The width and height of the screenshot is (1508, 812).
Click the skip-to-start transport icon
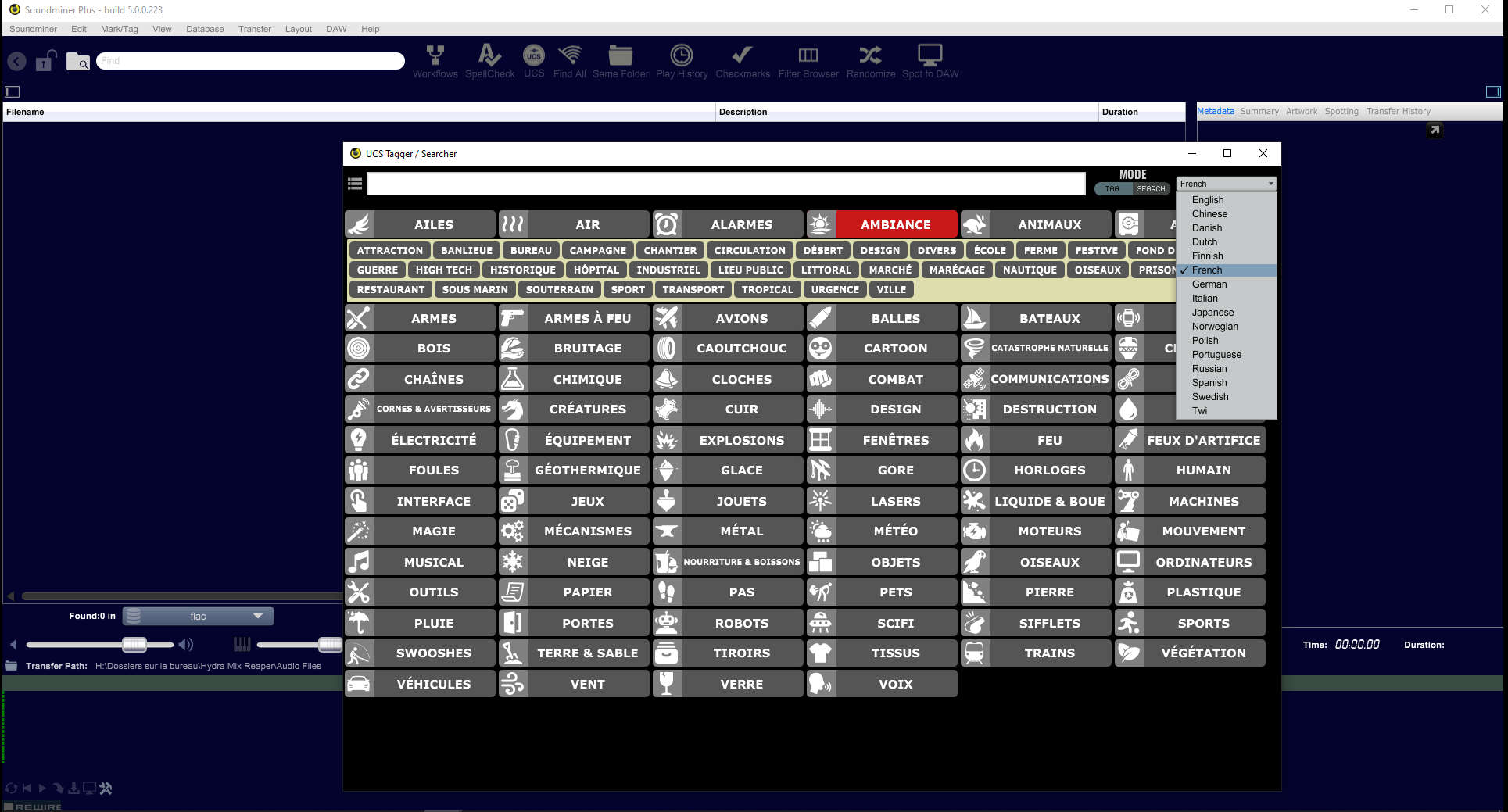(27, 789)
